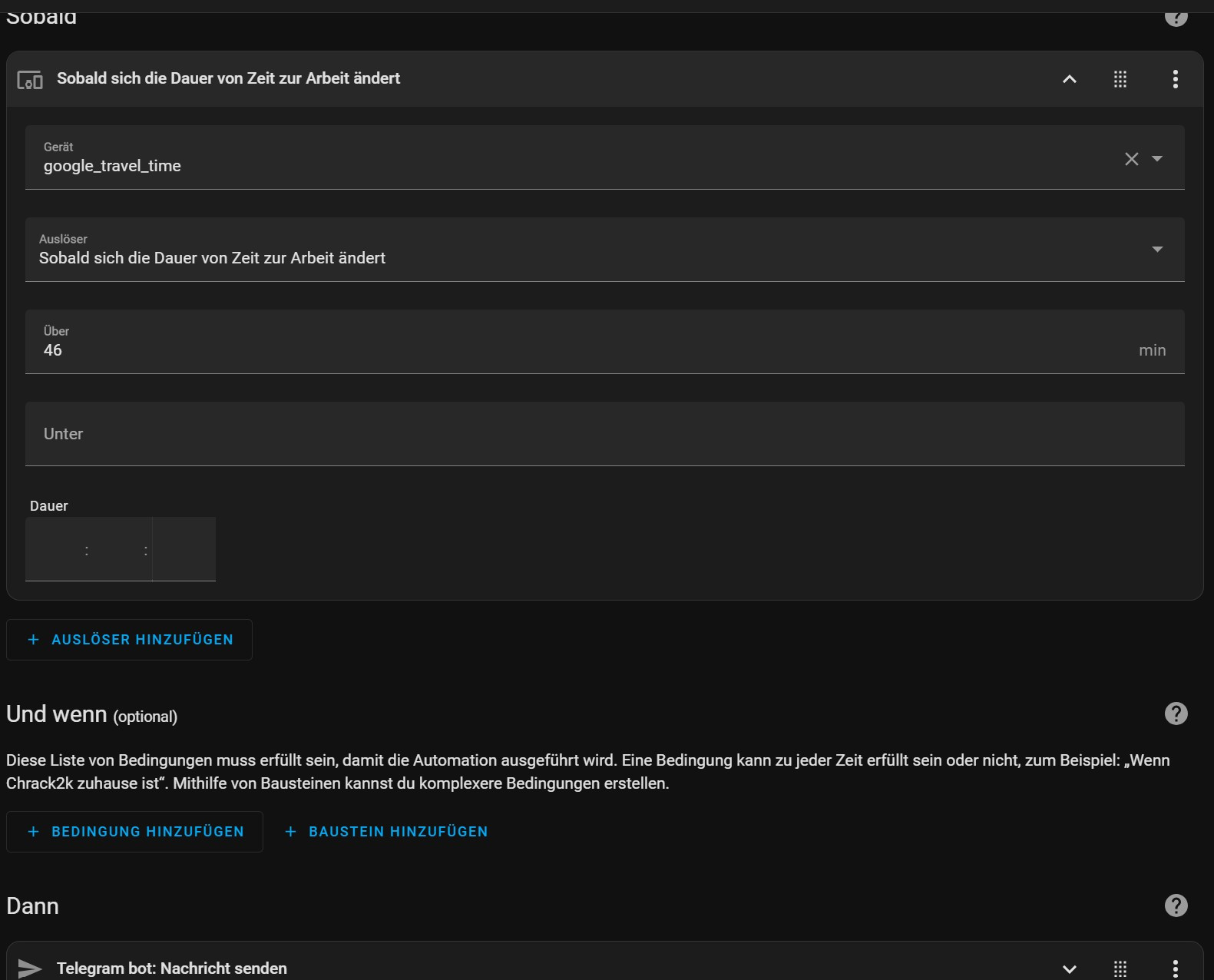Viewport: 1214px width, 980px height.
Task: Expand the Telegram bot action card
Action: [x=1069, y=968]
